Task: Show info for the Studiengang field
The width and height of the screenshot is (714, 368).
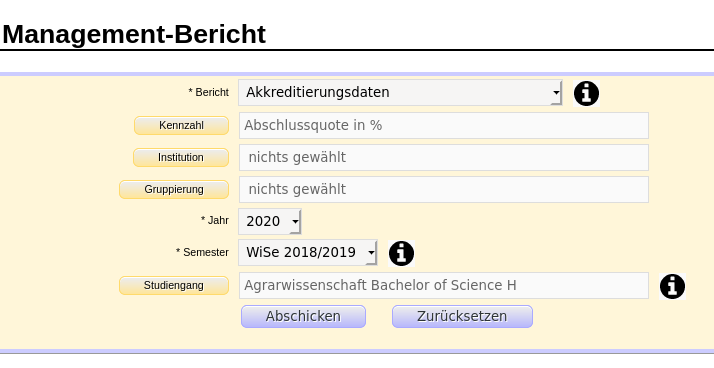Action: (672, 286)
